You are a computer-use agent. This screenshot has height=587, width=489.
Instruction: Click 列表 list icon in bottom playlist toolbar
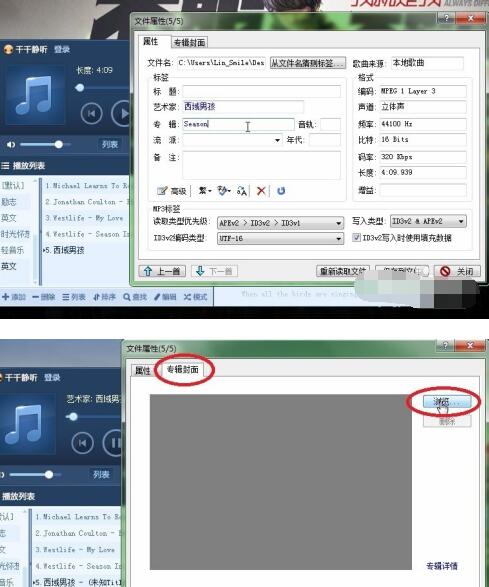(66, 297)
